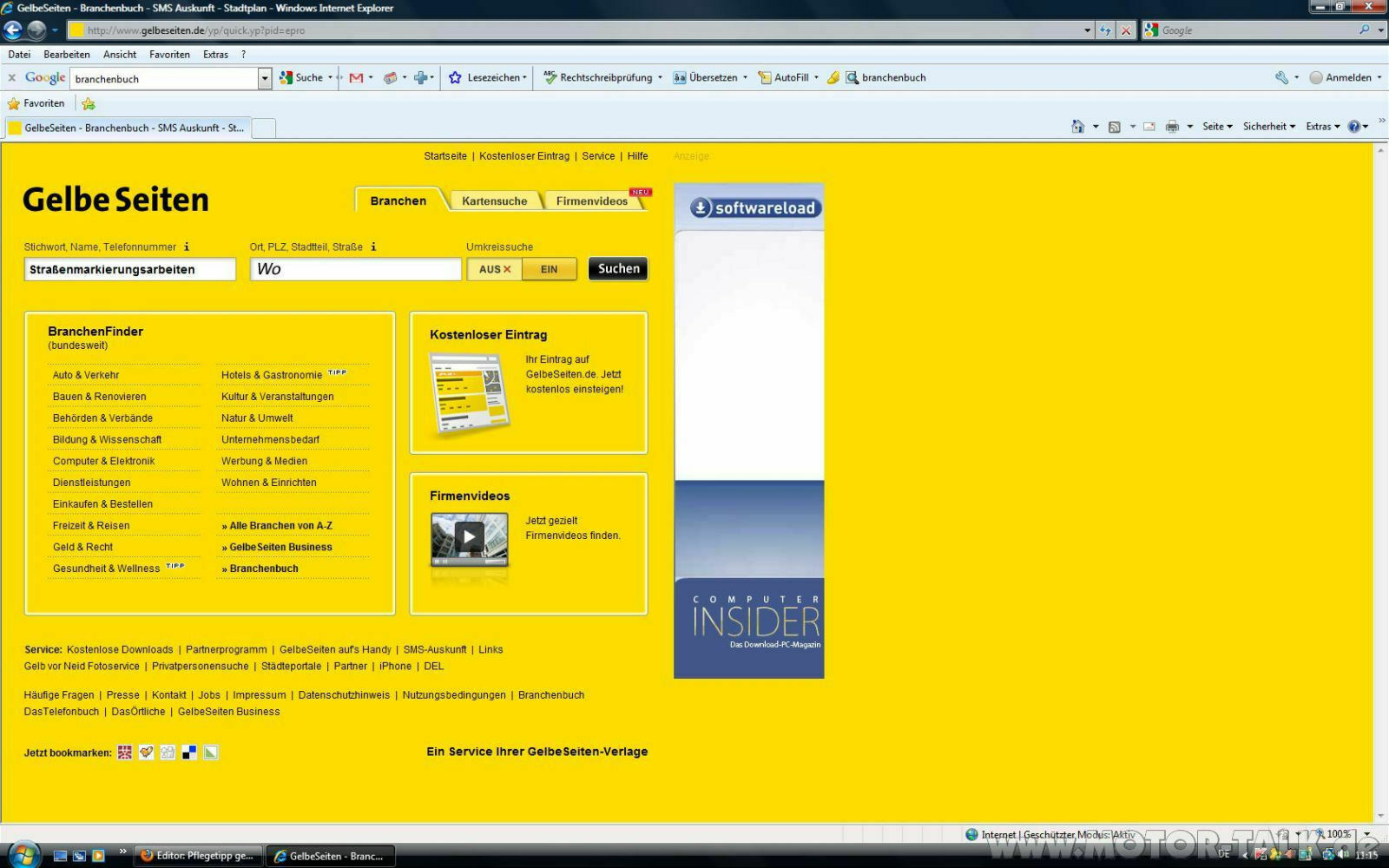The width and height of the screenshot is (1389, 868).
Task: Open the dropdown arrow beside the Home icon
Action: click(x=1096, y=127)
